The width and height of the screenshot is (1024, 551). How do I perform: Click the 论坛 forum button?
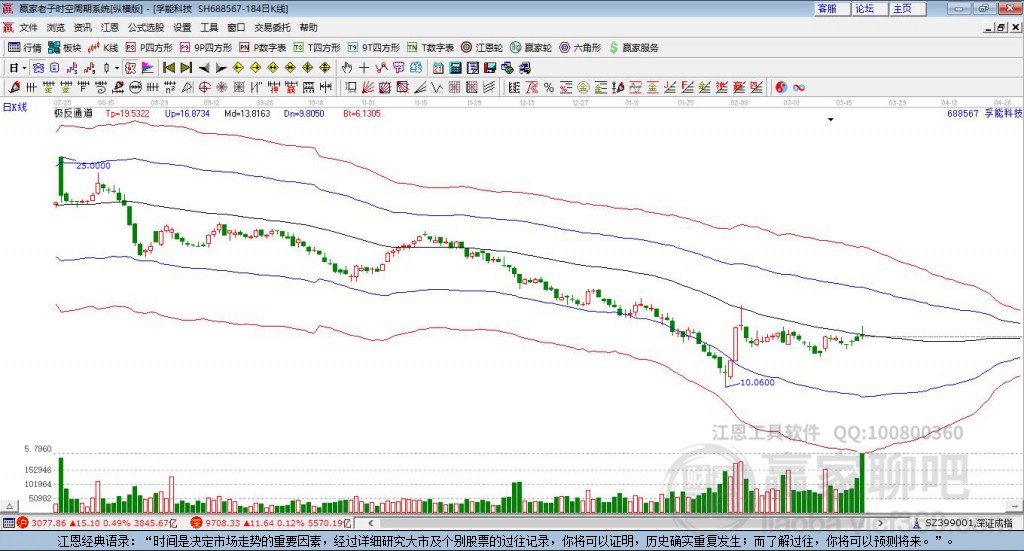tap(870, 8)
